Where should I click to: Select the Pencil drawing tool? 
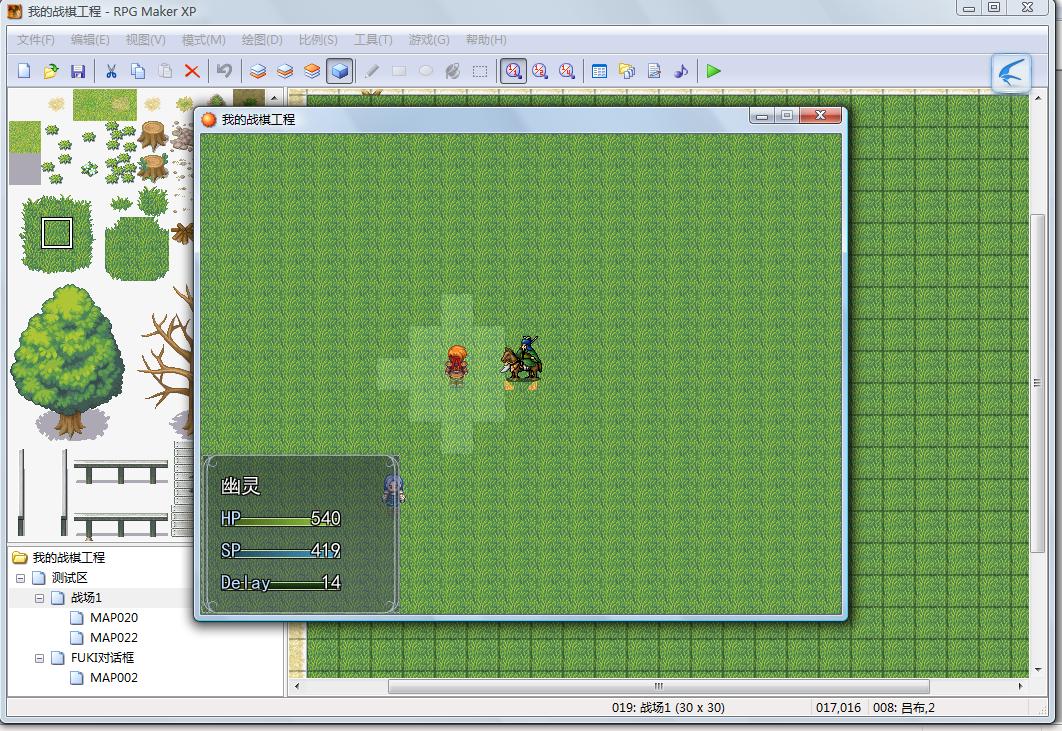372,71
